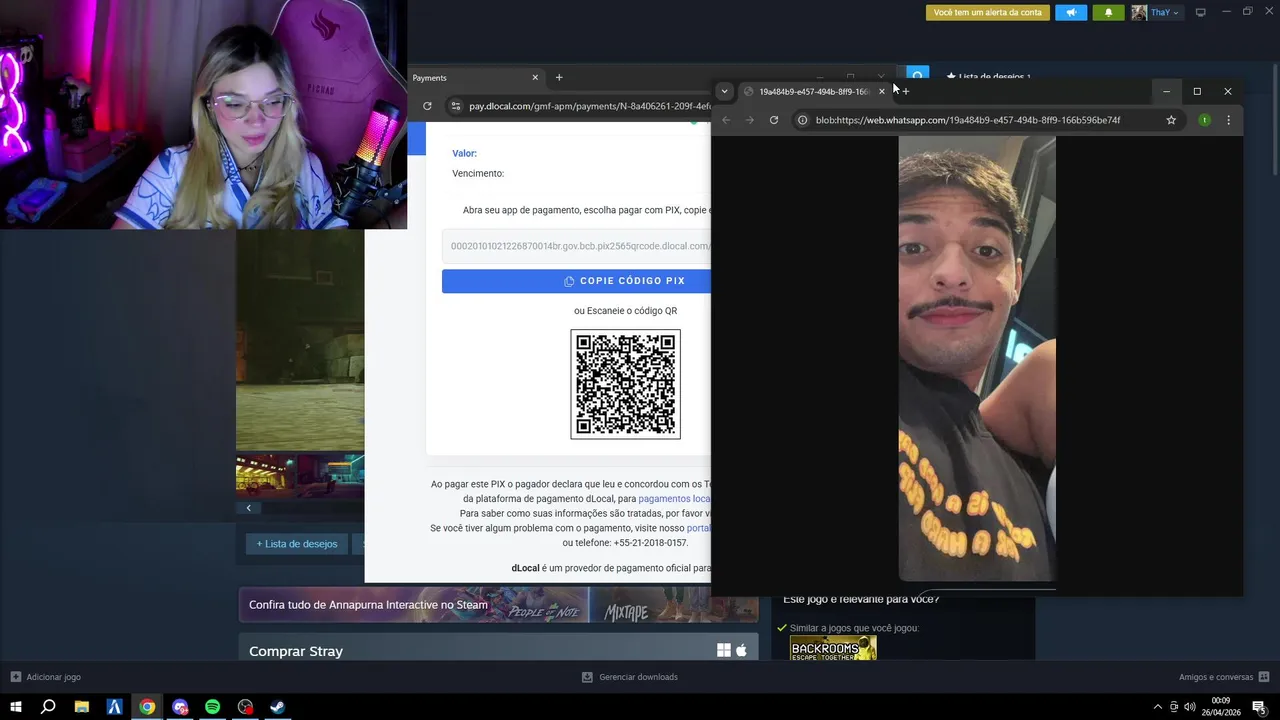The height and width of the screenshot is (720, 1280).
Task: Click the Stray neon-street screenshot thumbnail
Action: click(x=331, y=476)
